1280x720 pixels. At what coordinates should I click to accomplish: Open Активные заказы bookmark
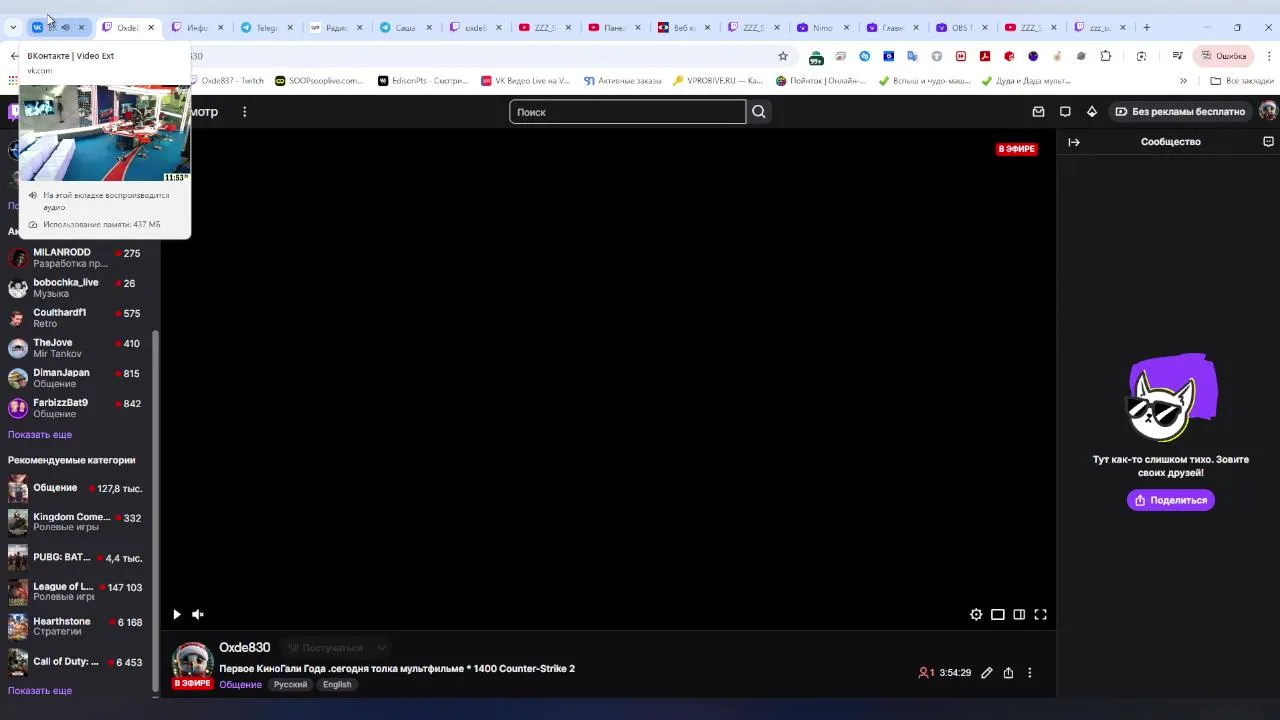coord(623,81)
